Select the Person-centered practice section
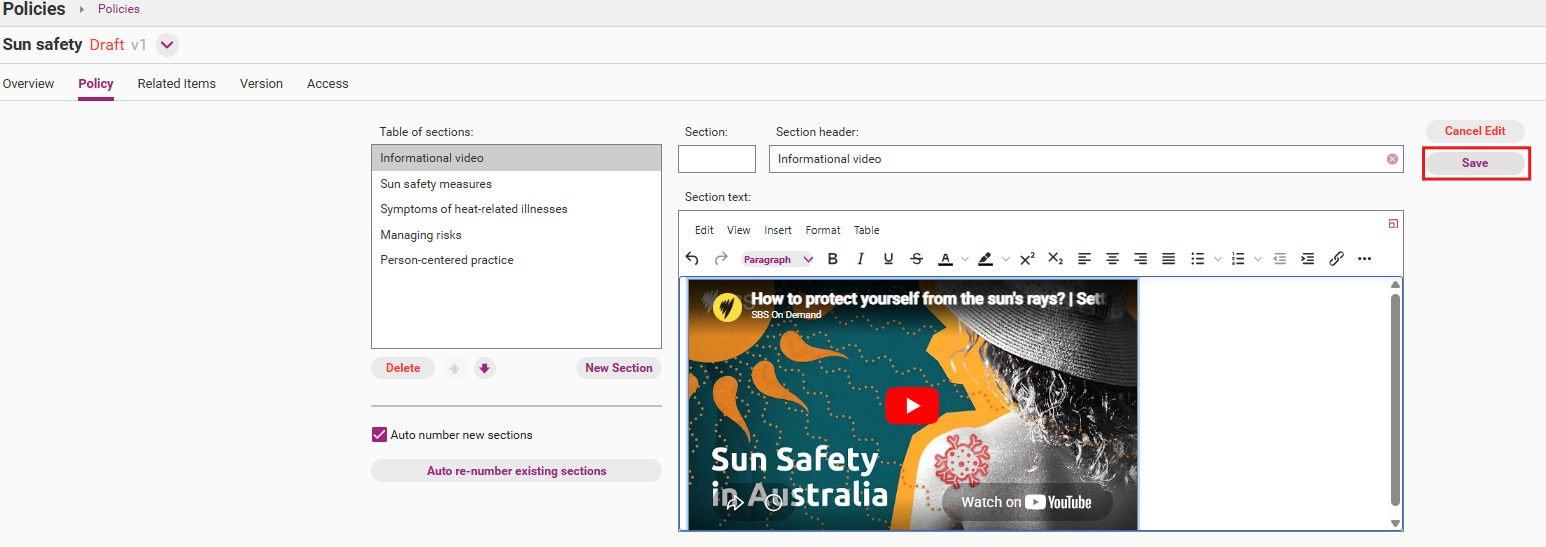This screenshot has height=547, width=1546. point(516,260)
